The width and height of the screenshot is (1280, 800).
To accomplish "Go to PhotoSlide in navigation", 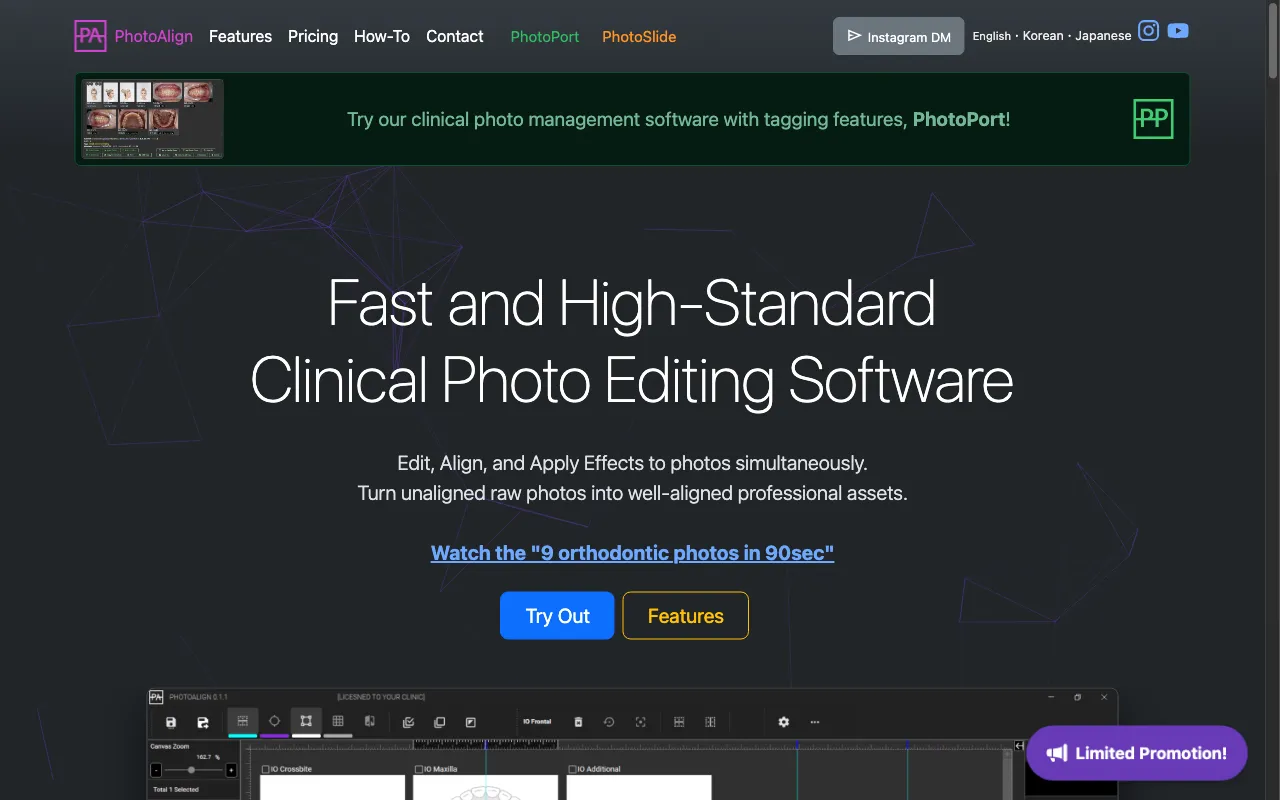I will (639, 37).
